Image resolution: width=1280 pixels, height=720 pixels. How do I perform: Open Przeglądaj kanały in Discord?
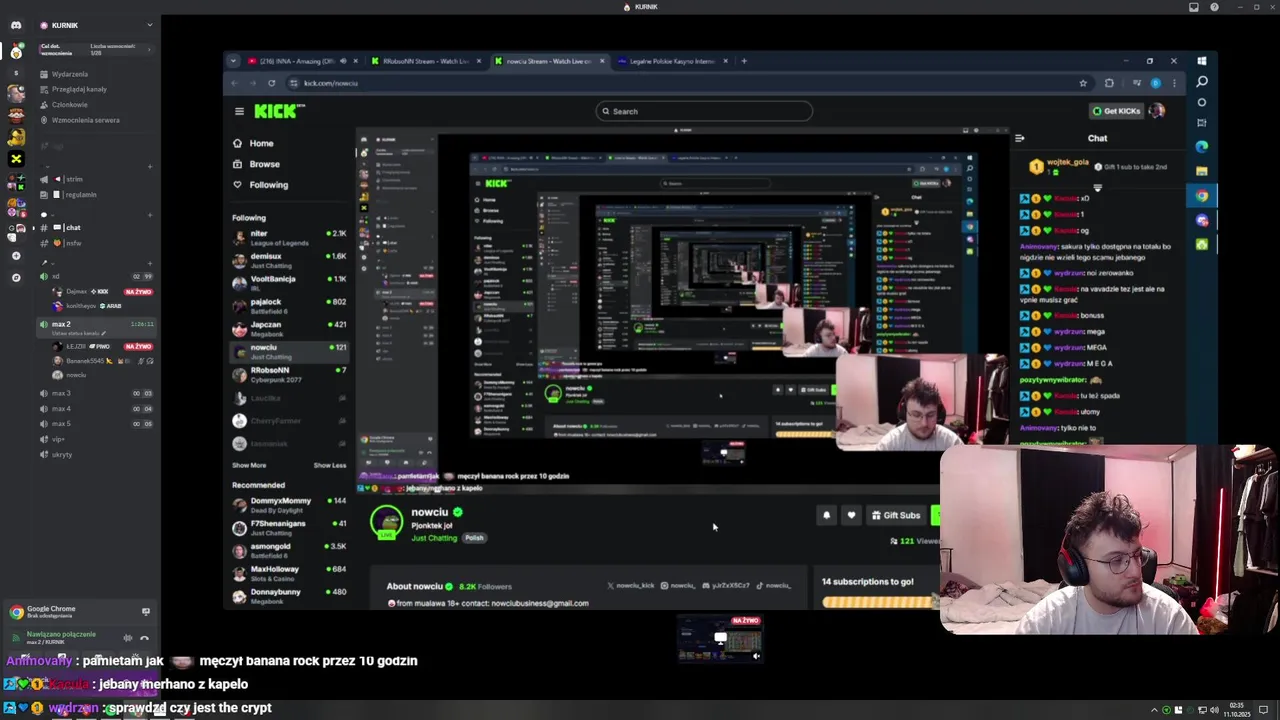coord(79,89)
